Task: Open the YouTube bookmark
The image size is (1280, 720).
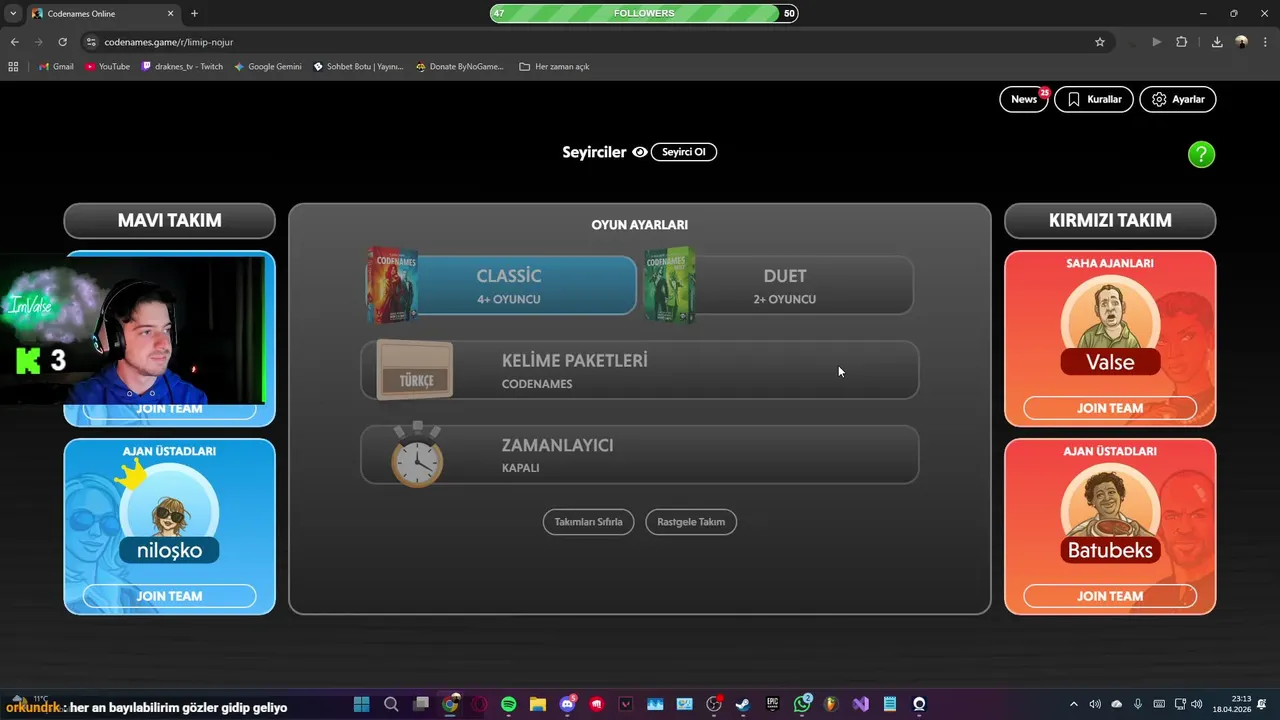Action: 107,67
